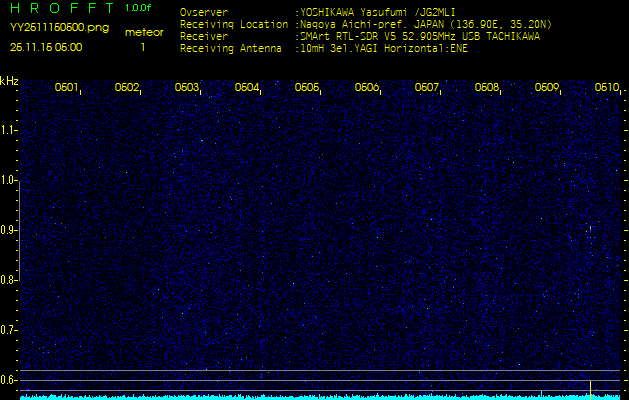Select the 0510 time label
629x400 pixels.
(607, 87)
